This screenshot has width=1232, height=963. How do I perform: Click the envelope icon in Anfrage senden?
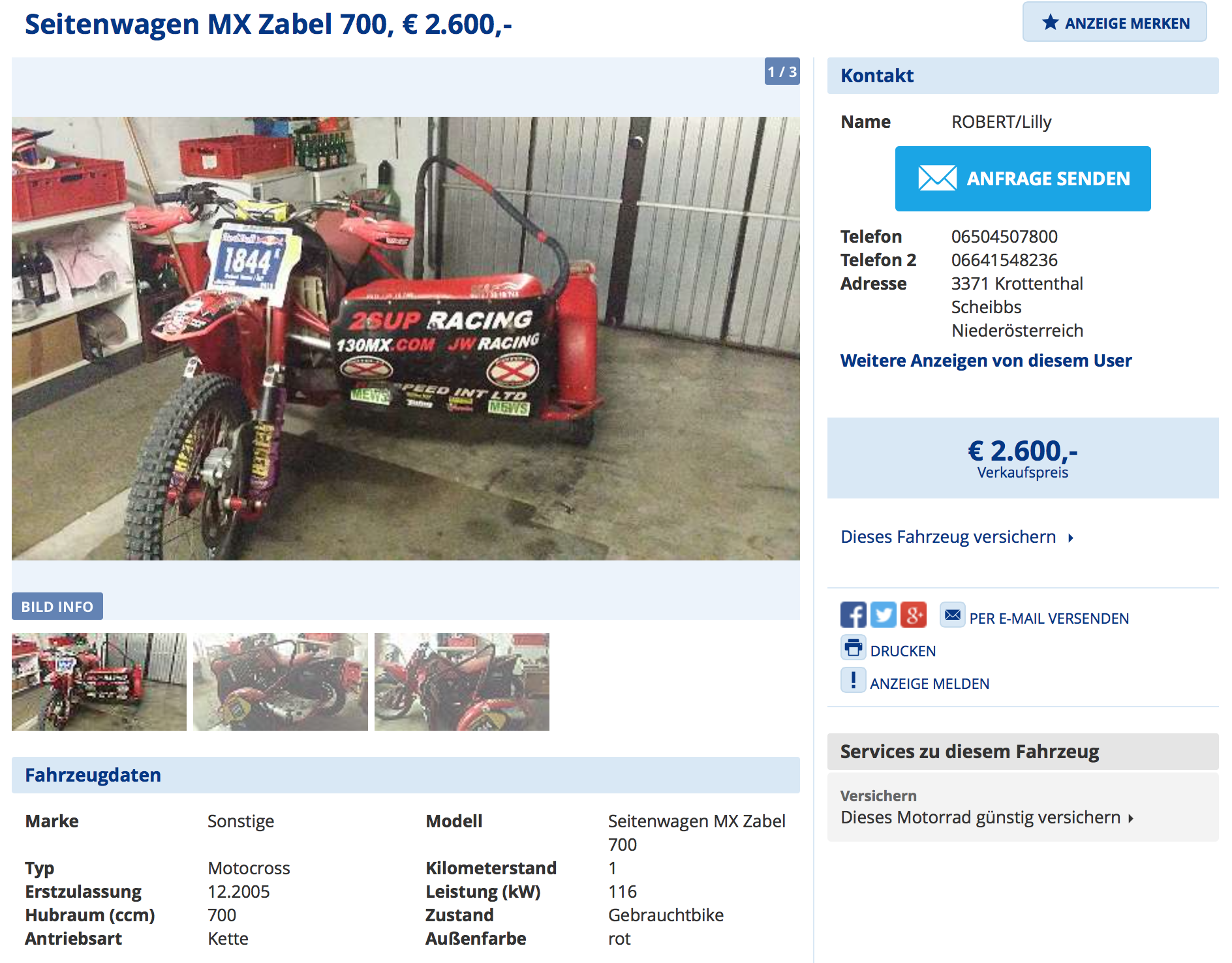point(937,178)
